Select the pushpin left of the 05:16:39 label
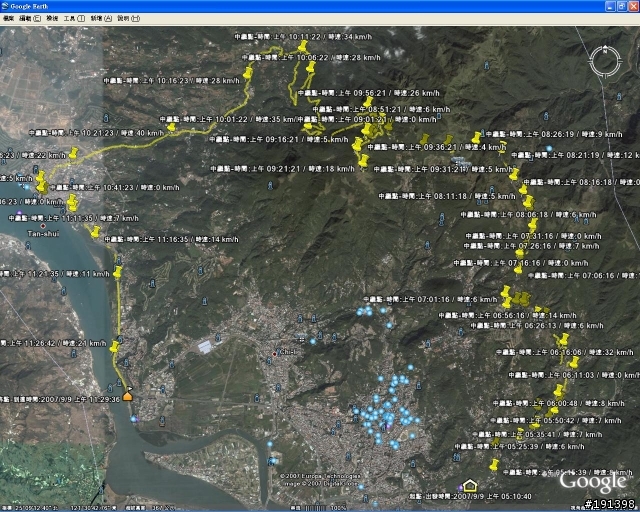The image size is (640, 512). (x=494, y=465)
